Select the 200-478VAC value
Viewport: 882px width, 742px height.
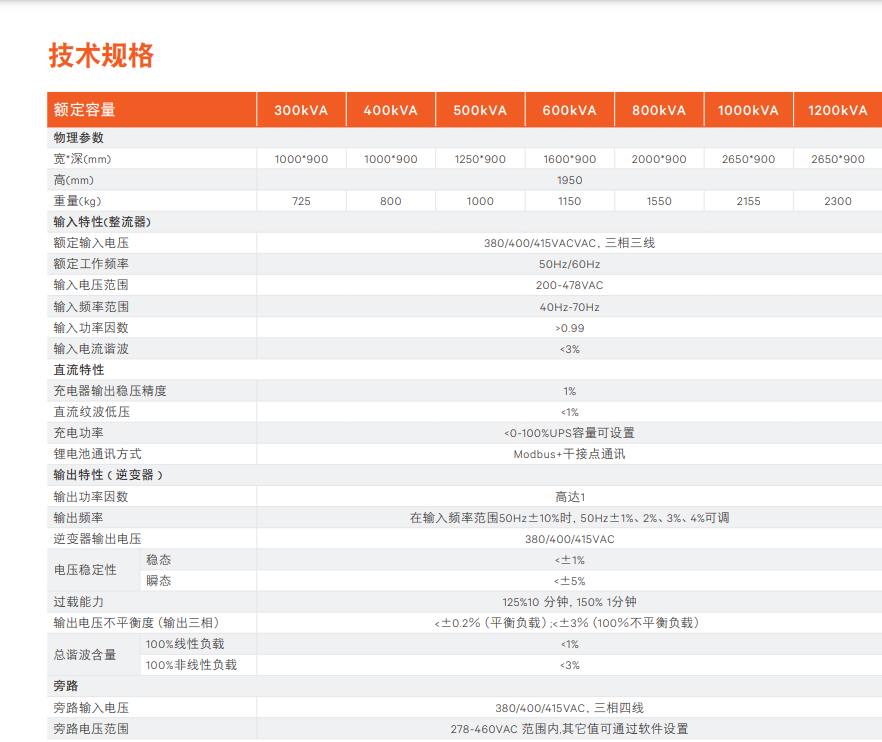[x=569, y=285]
